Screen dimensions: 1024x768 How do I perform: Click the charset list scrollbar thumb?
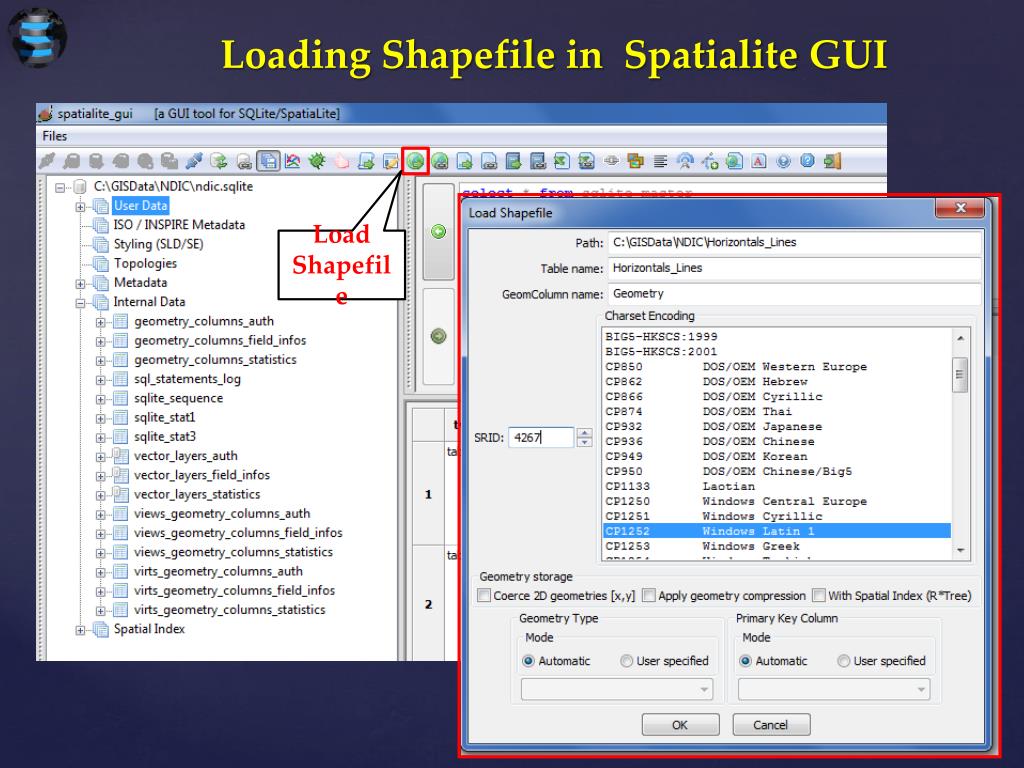pos(960,375)
